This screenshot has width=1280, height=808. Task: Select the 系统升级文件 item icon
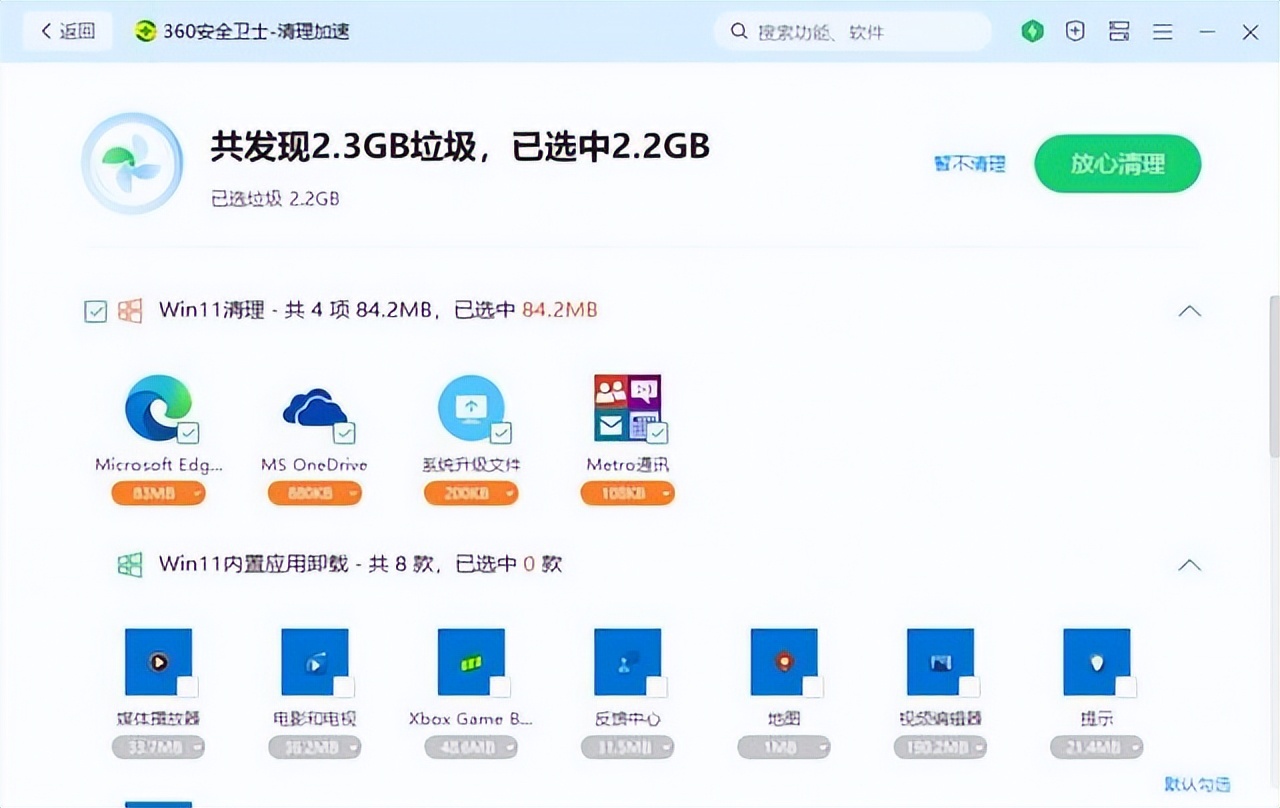(471, 405)
